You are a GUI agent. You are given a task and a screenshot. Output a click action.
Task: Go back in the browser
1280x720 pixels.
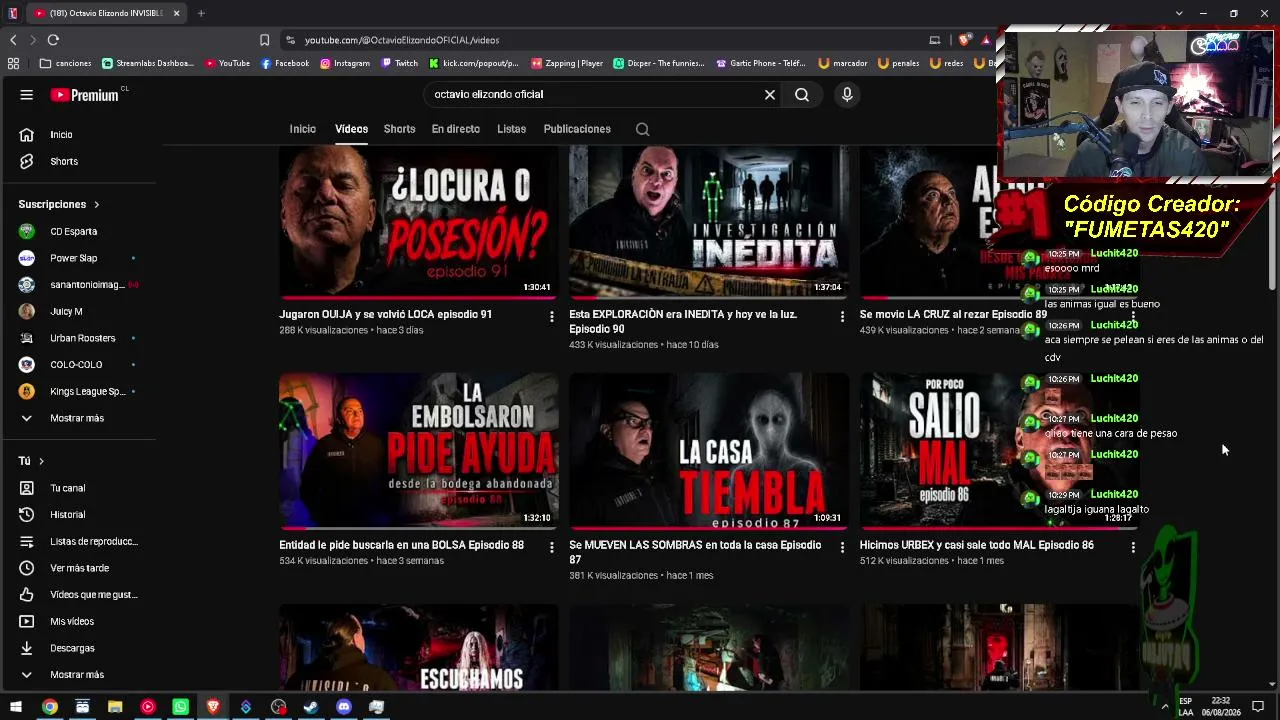coord(13,40)
